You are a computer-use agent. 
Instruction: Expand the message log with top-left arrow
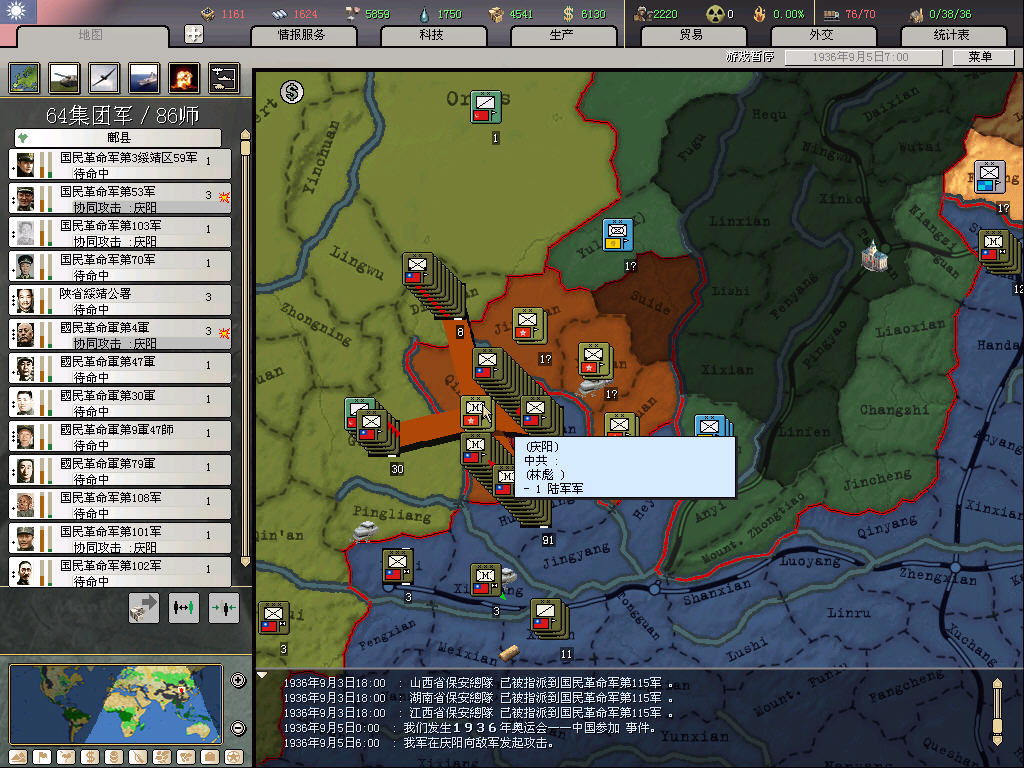[263, 675]
